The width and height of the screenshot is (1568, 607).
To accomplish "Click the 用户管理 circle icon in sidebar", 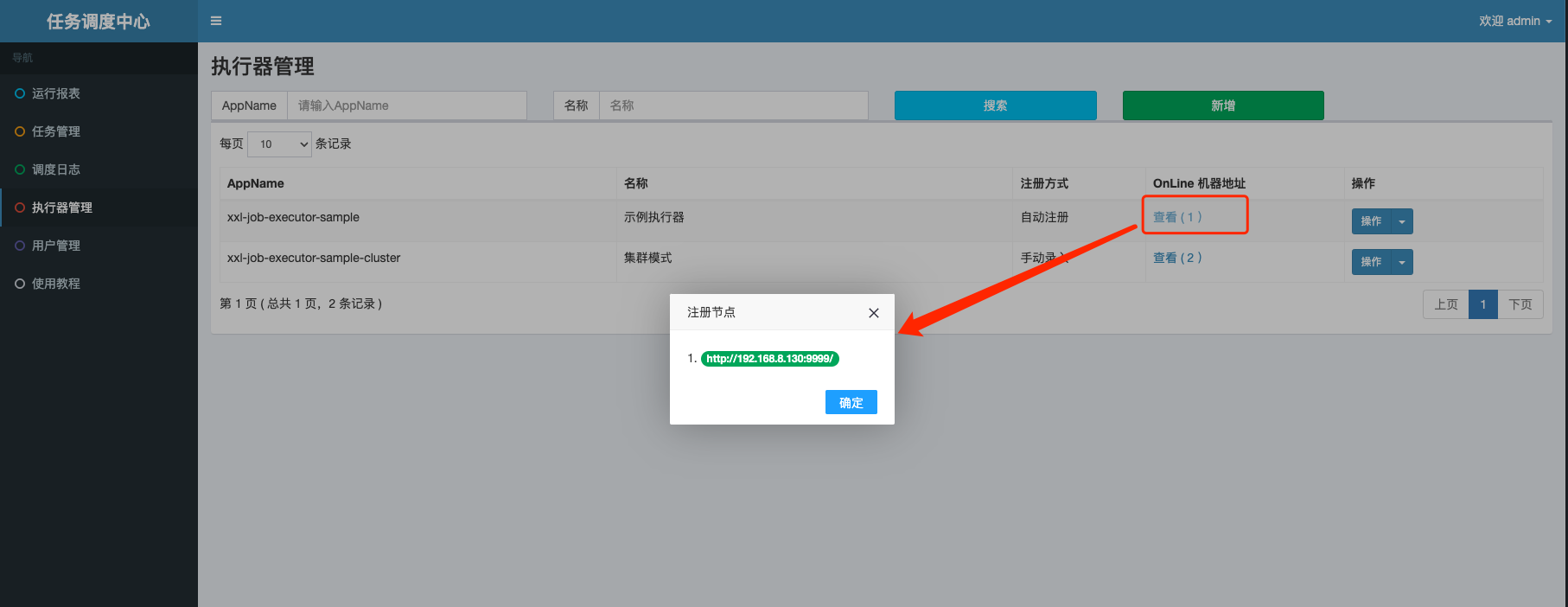I will [x=20, y=246].
